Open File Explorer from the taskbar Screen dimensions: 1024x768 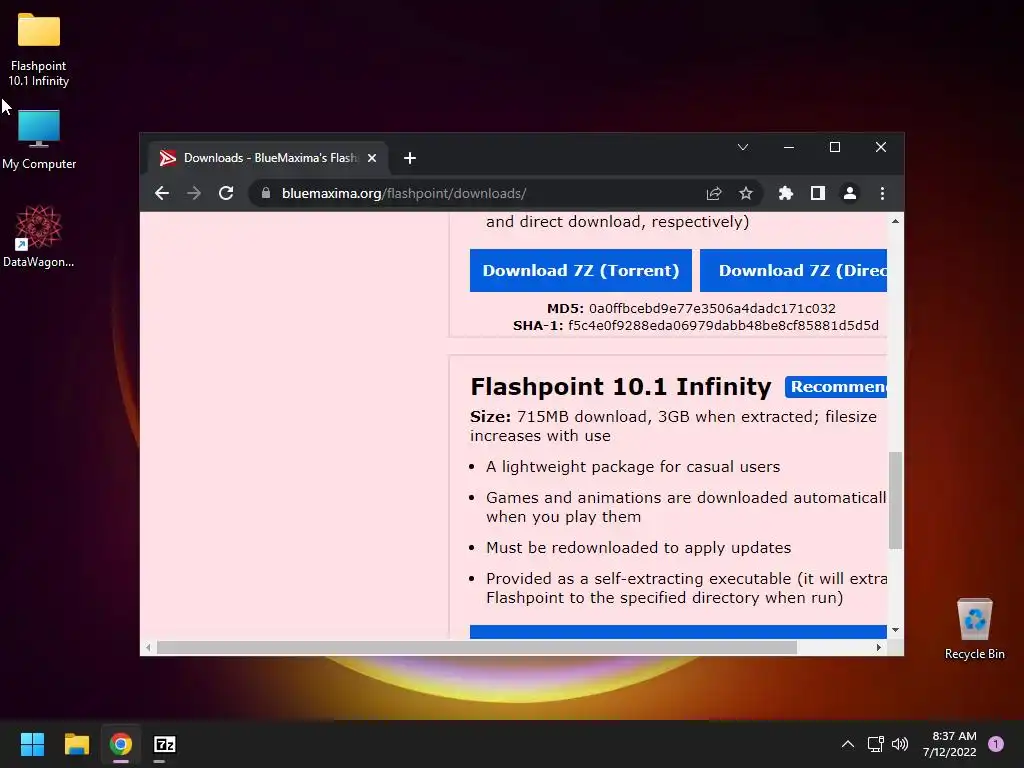76,744
